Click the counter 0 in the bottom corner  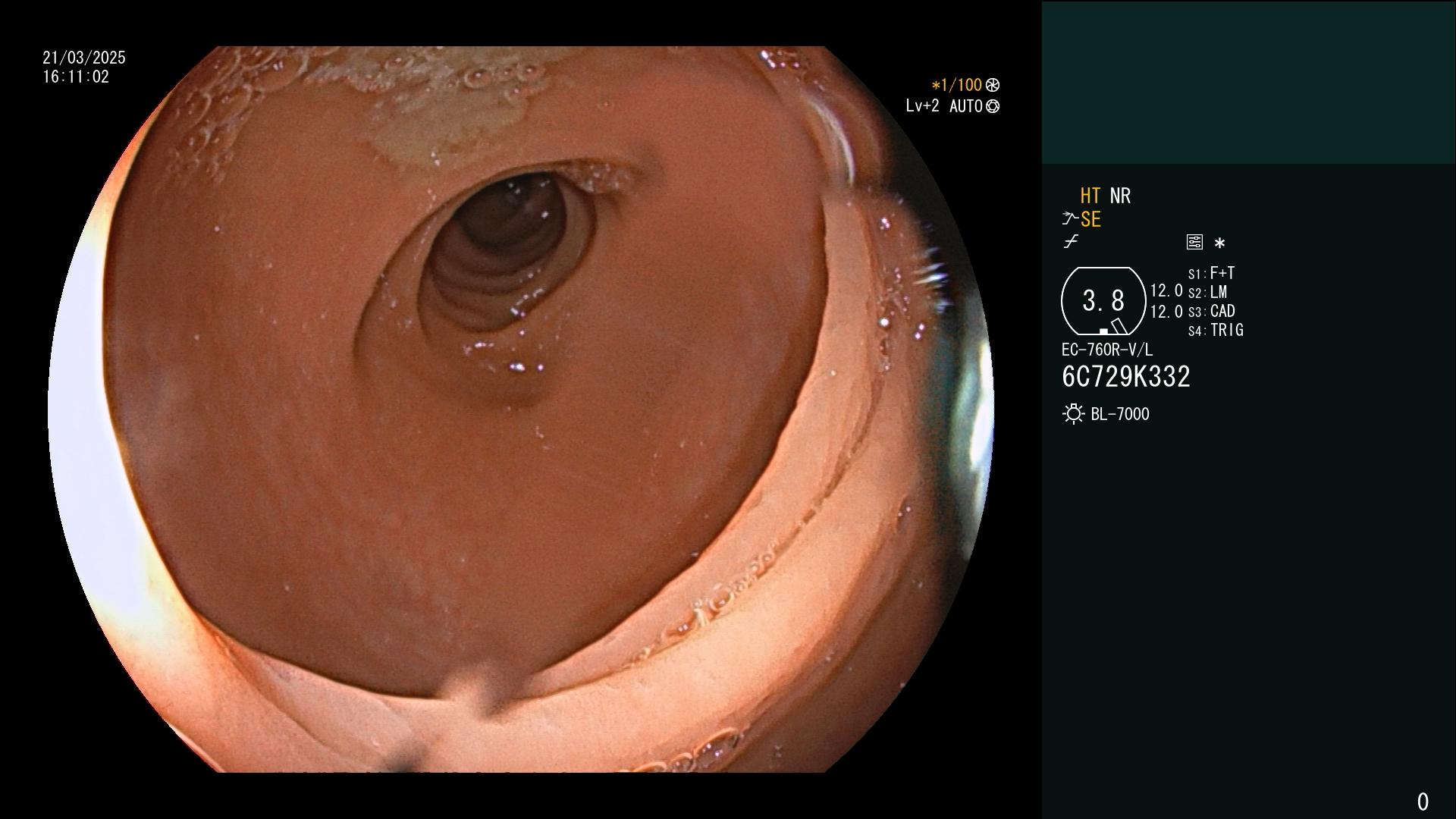click(1423, 802)
